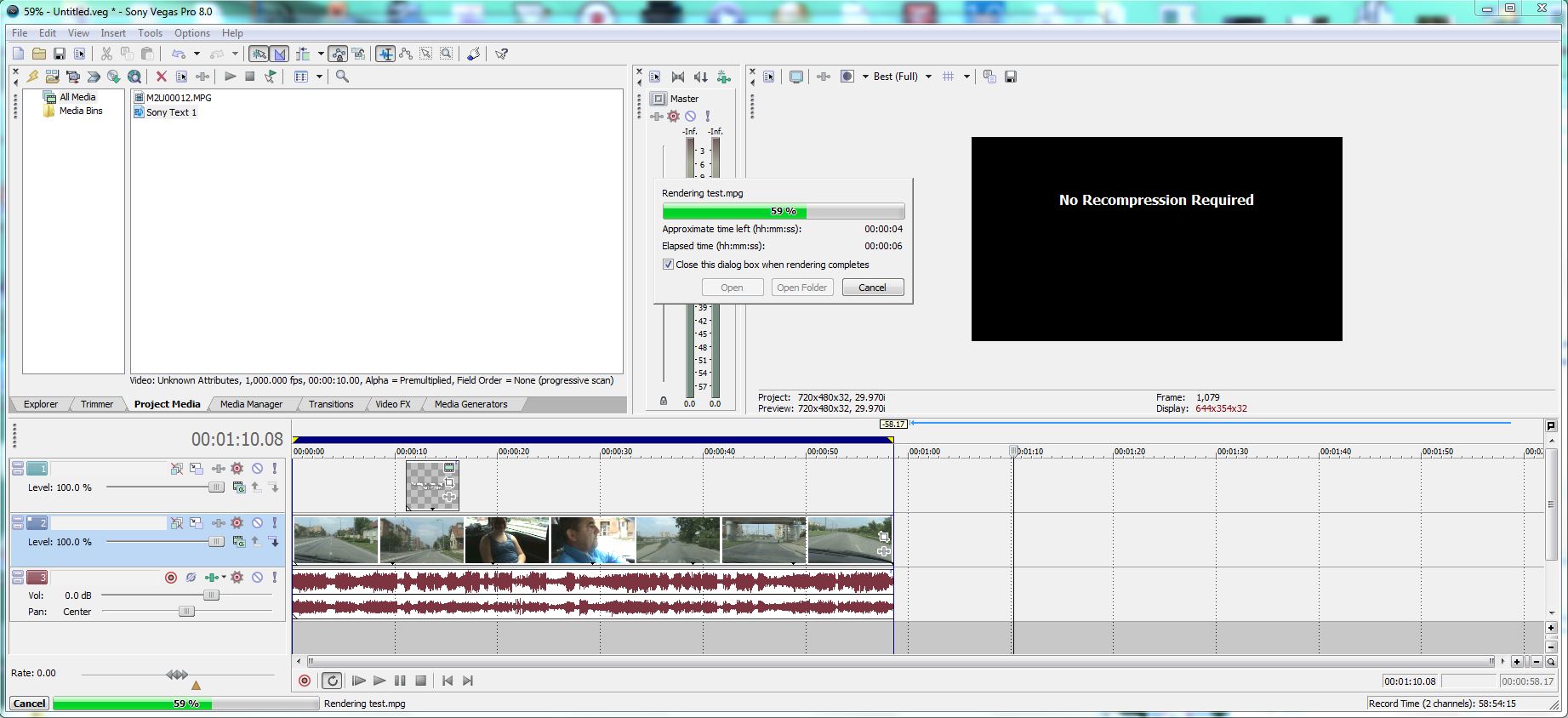Open the Insert menu
The image size is (1568, 718).
pyautogui.click(x=113, y=33)
